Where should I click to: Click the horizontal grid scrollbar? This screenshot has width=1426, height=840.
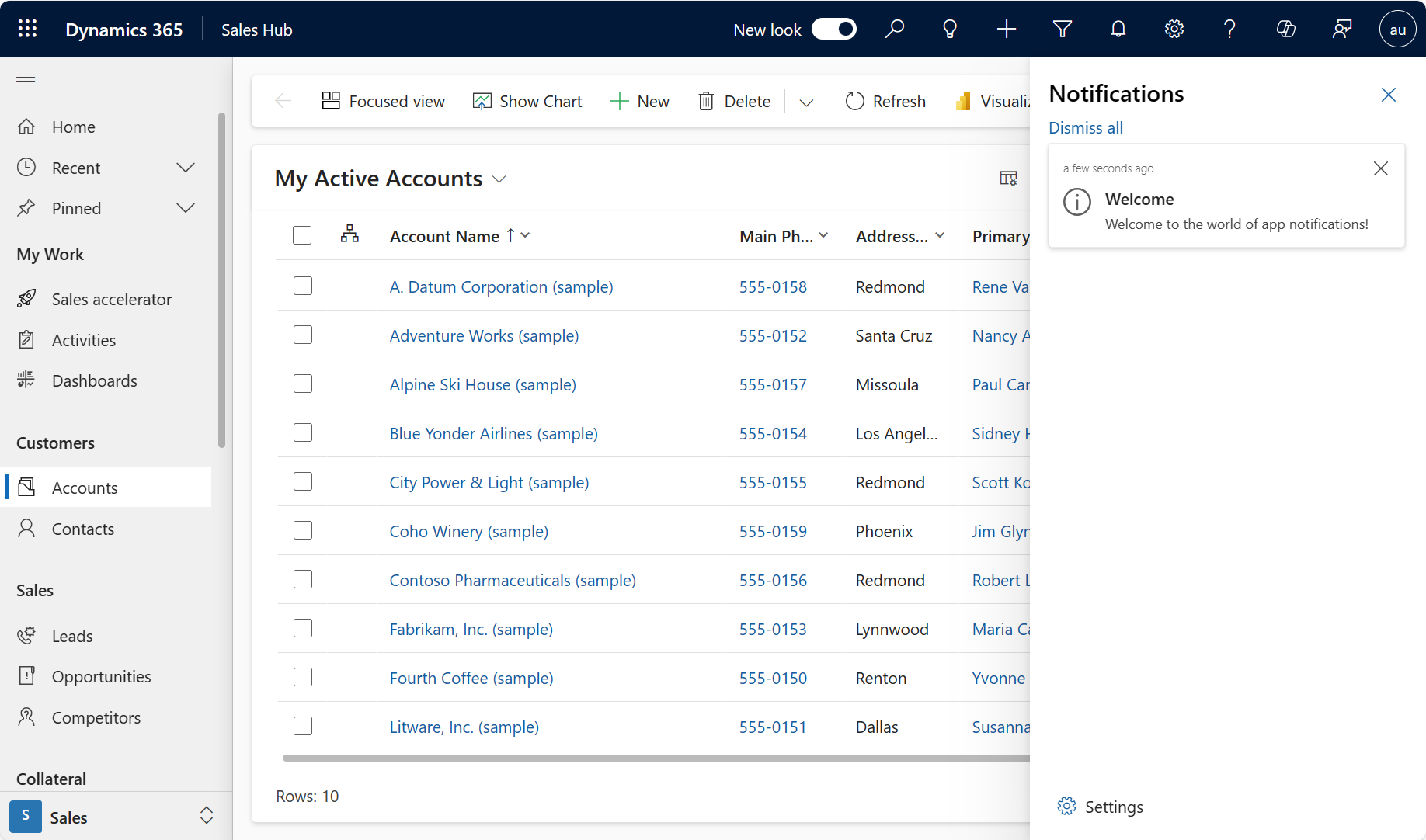point(656,758)
